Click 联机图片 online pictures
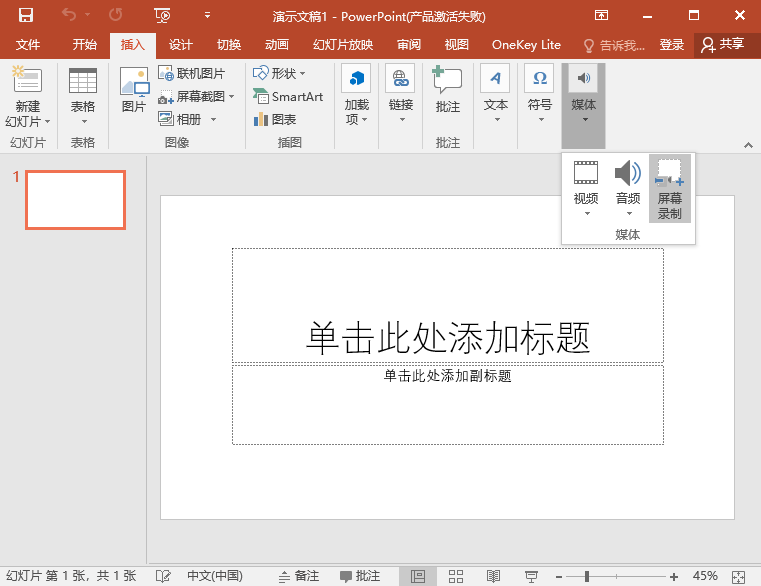Viewport: 761px width, 586px height. (x=191, y=73)
